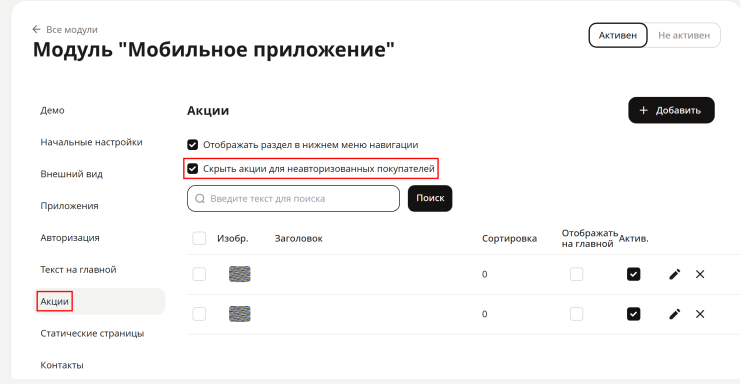The width and height of the screenshot is (740, 384).
Task: Click the Добавить button
Action: tap(671, 110)
